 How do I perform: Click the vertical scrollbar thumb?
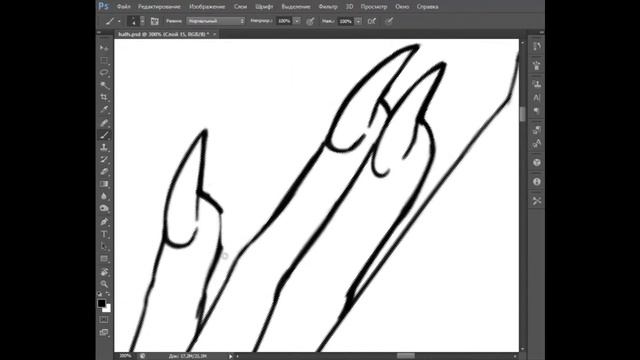coord(523,114)
